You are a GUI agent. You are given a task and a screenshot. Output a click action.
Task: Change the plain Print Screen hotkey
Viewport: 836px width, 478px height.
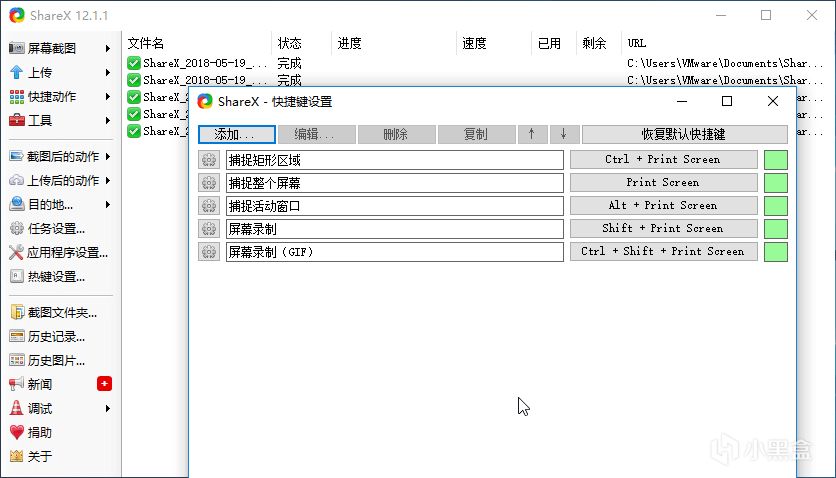(663, 182)
